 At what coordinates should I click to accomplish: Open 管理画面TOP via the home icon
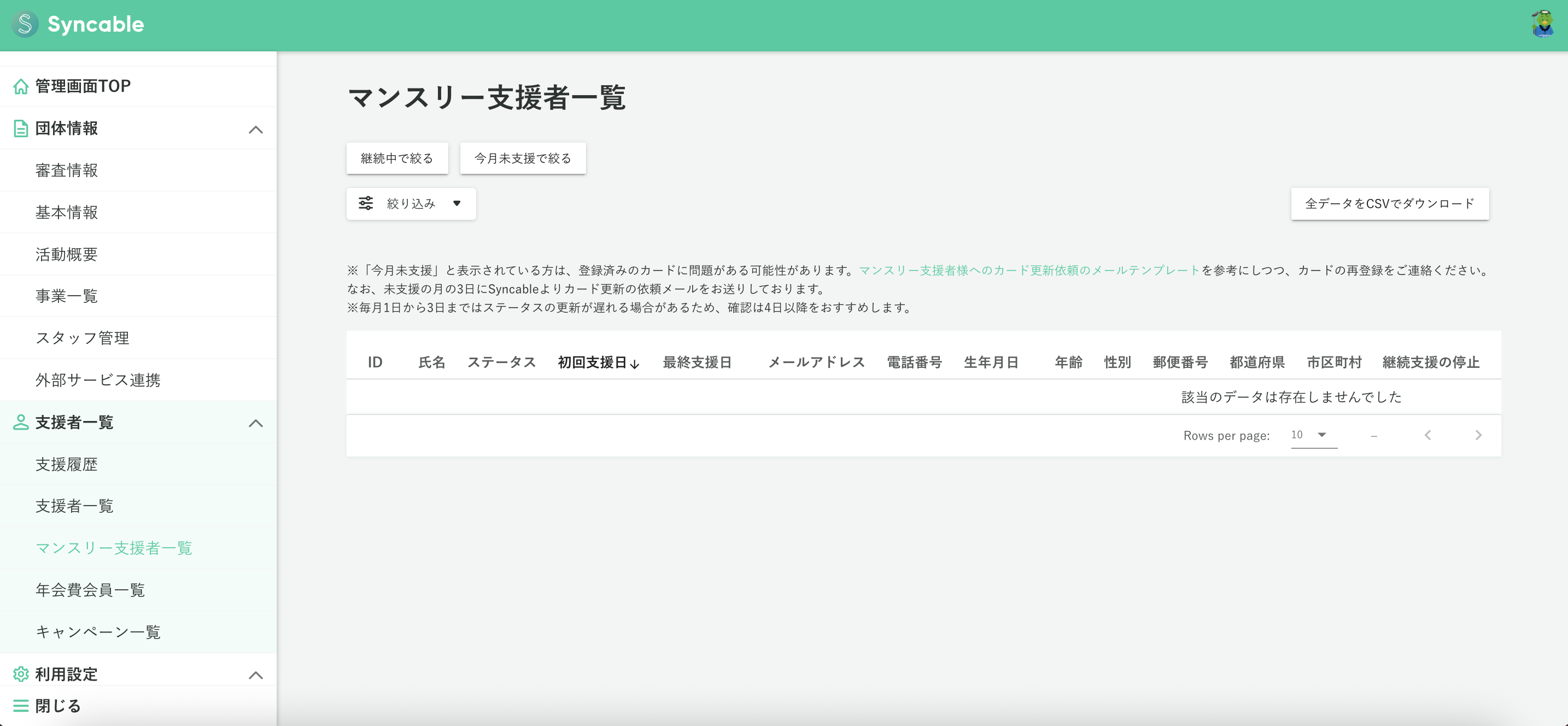[x=21, y=86]
